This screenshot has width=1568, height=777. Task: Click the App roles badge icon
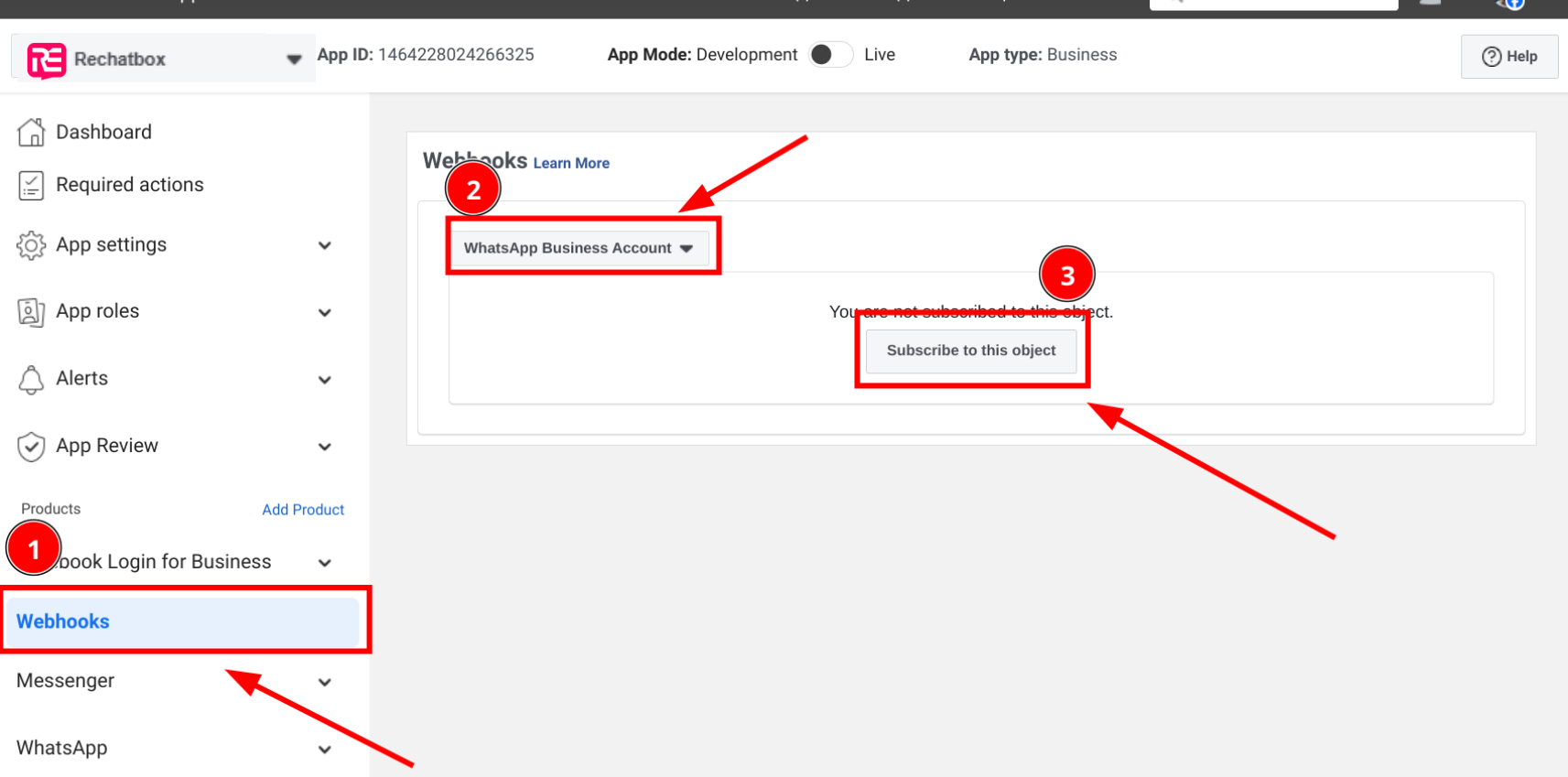pyautogui.click(x=31, y=312)
